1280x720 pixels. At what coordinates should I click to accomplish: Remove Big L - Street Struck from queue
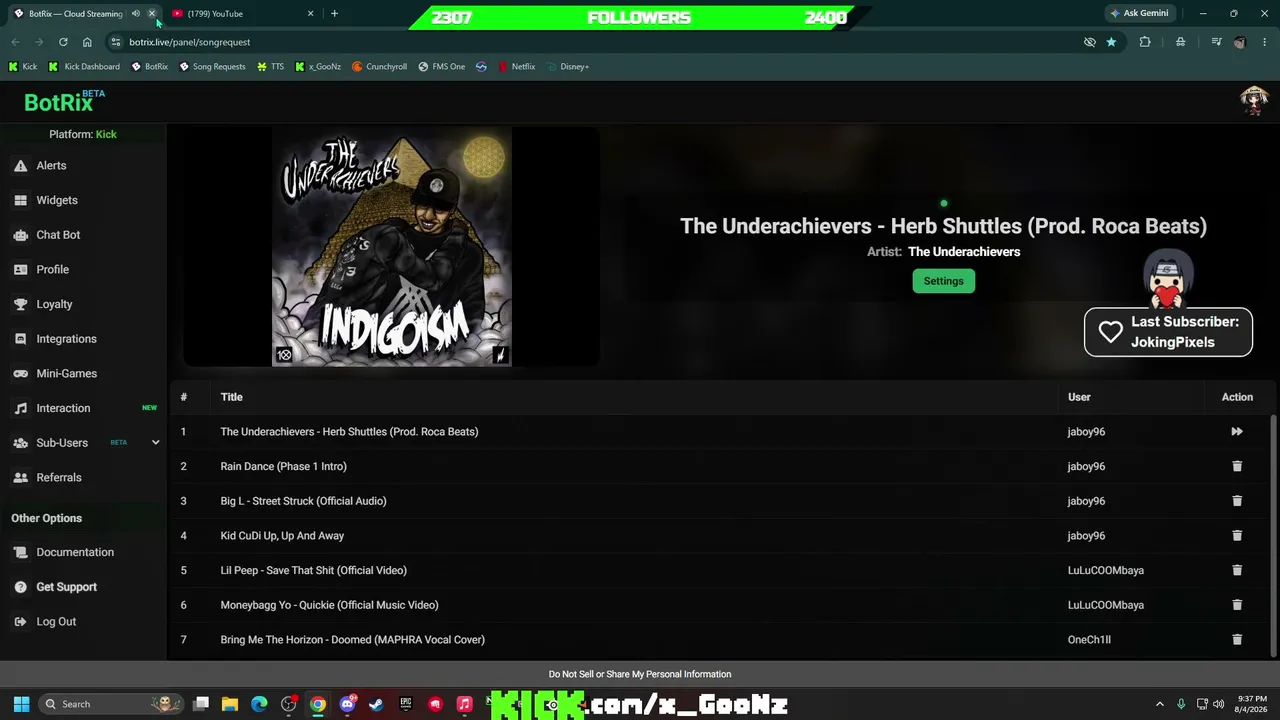1237,501
